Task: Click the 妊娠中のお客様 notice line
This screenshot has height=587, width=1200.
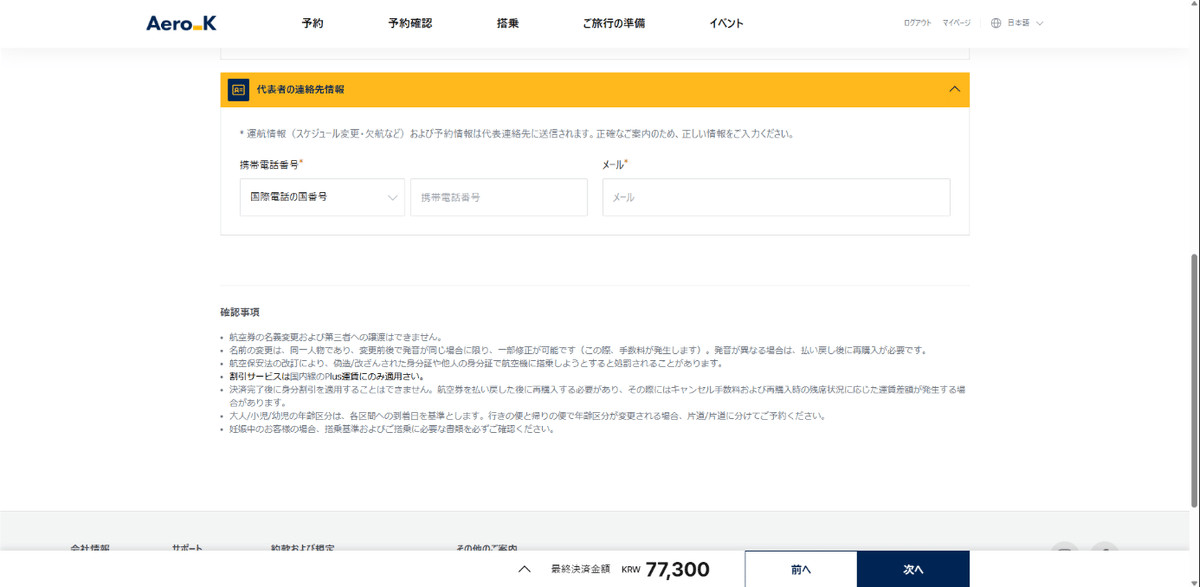Action: (391, 428)
